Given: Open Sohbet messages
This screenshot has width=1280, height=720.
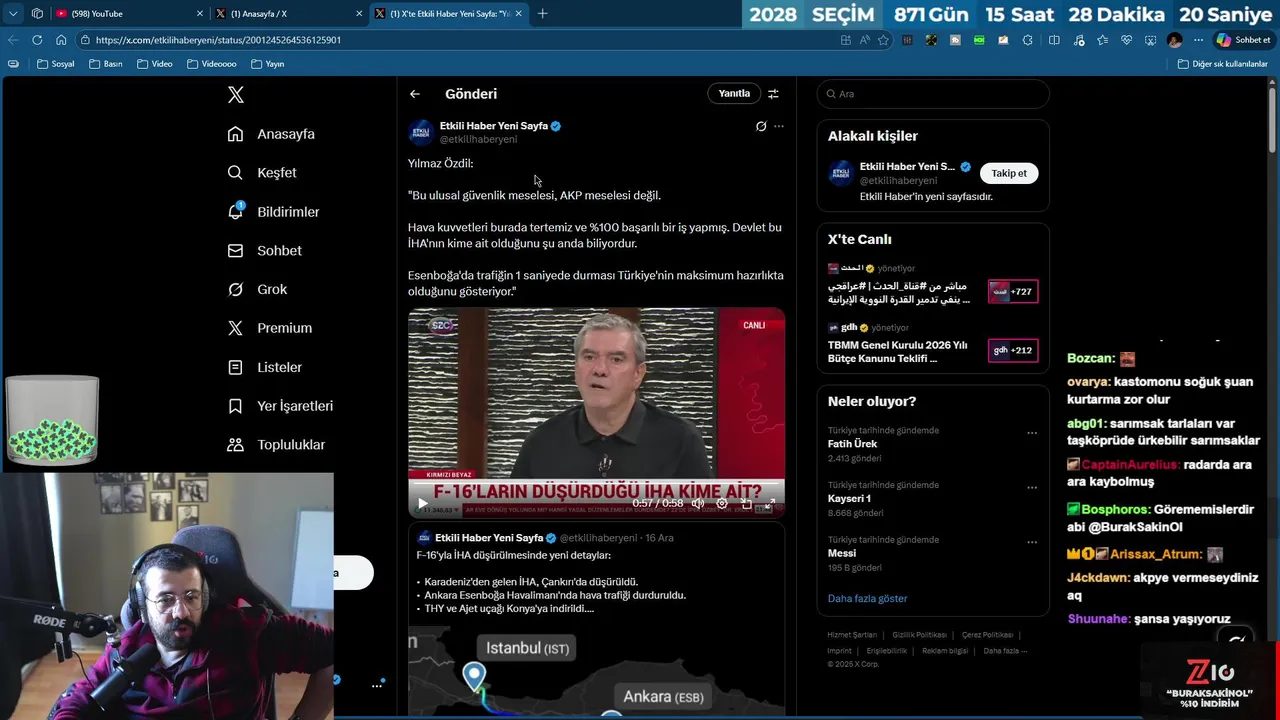Looking at the screenshot, I should tap(264, 251).
